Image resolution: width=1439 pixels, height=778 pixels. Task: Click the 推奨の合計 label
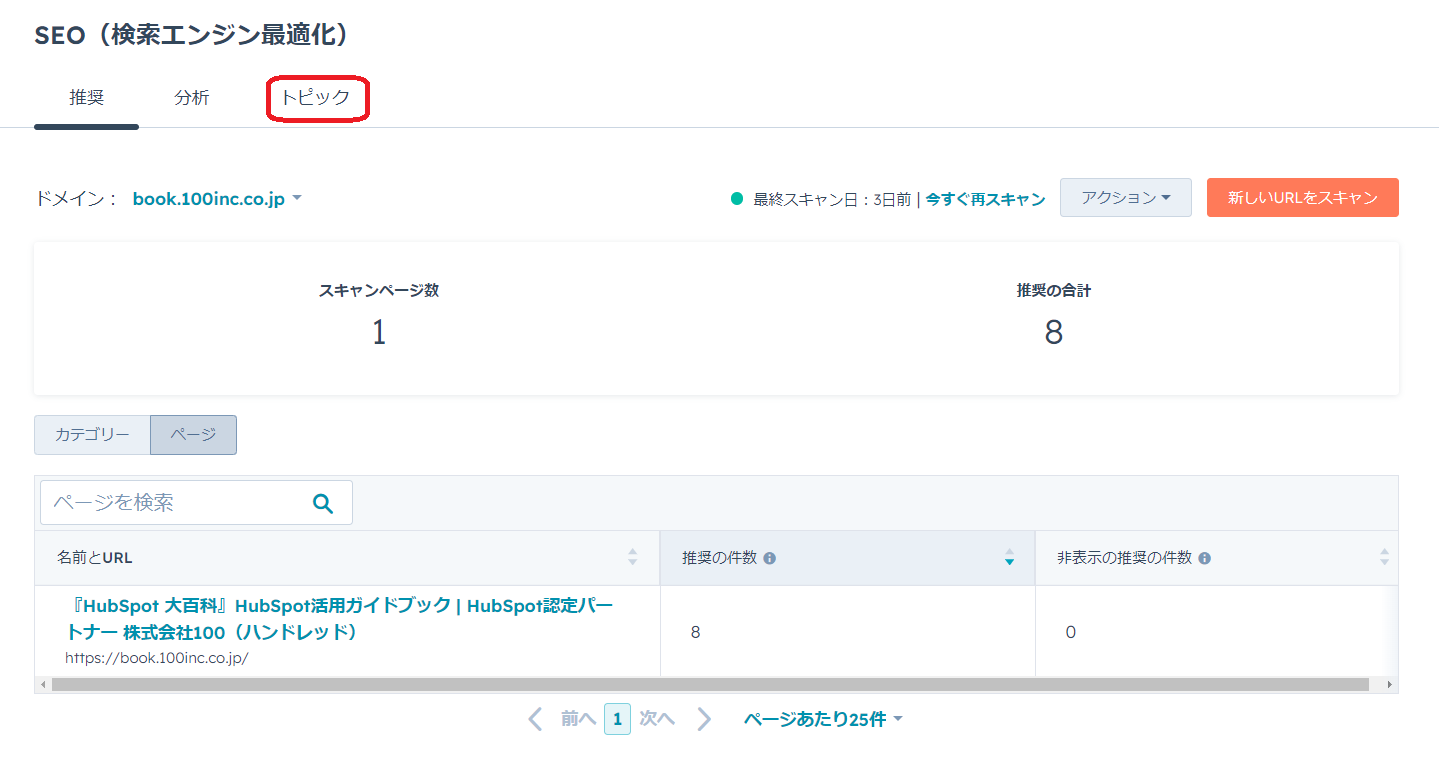(1054, 291)
